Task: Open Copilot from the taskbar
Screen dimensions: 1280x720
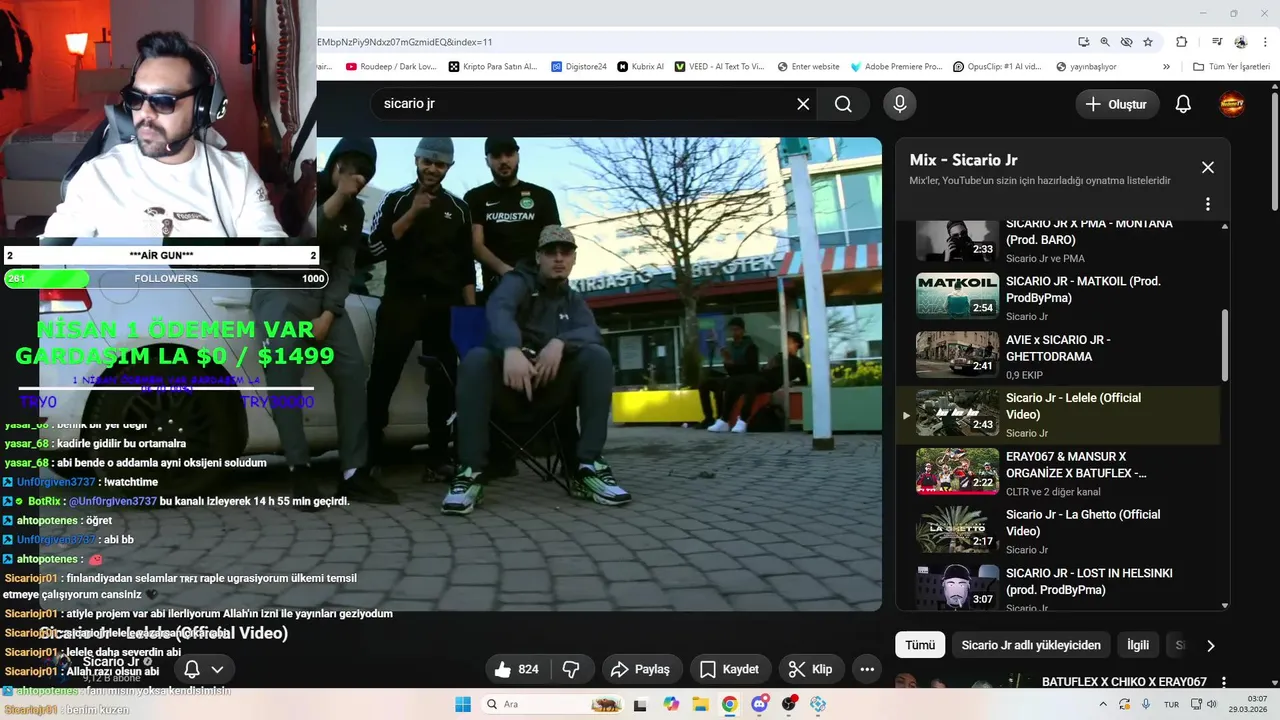Action: click(x=671, y=704)
